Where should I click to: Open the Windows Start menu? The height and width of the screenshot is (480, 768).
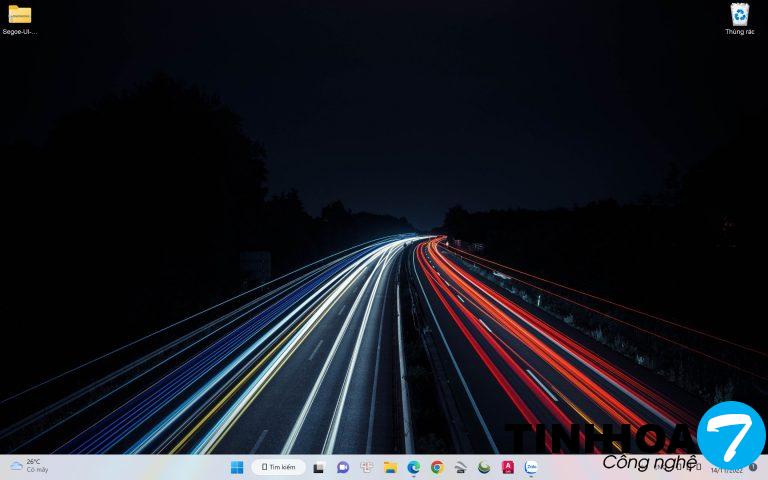tap(237, 467)
